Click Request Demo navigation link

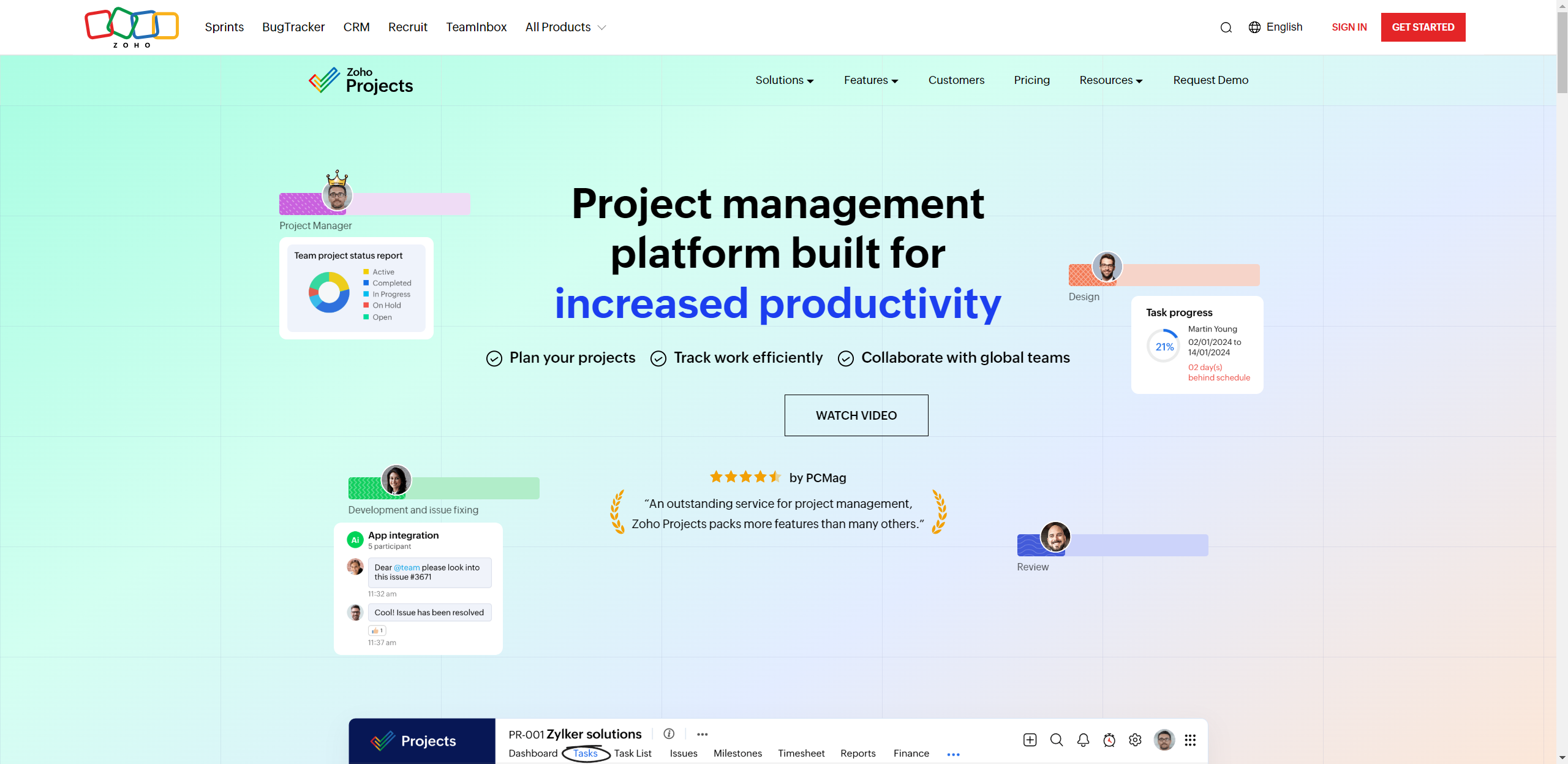[x=1210, y=80]
